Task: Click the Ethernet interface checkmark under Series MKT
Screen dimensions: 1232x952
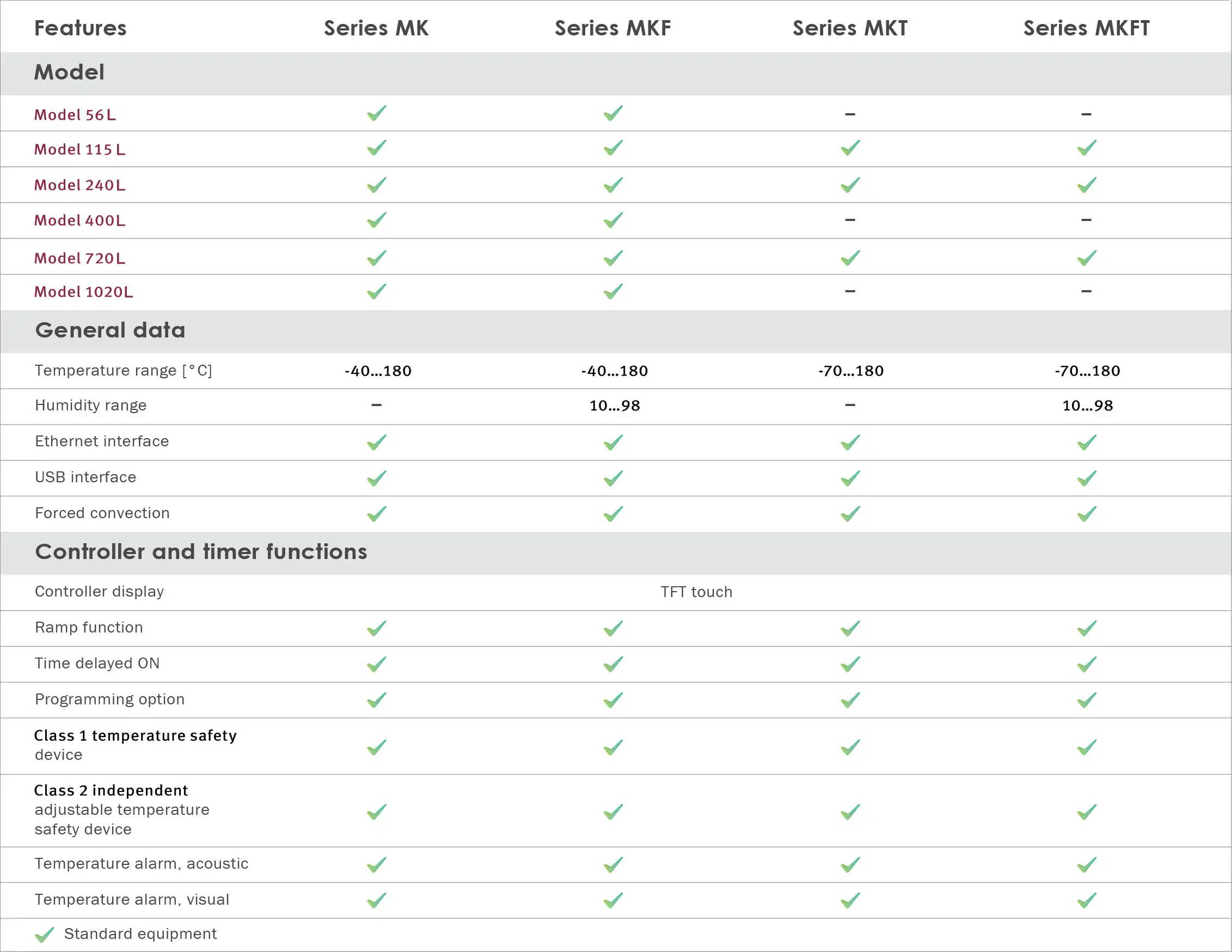Action: coord(850,443)
